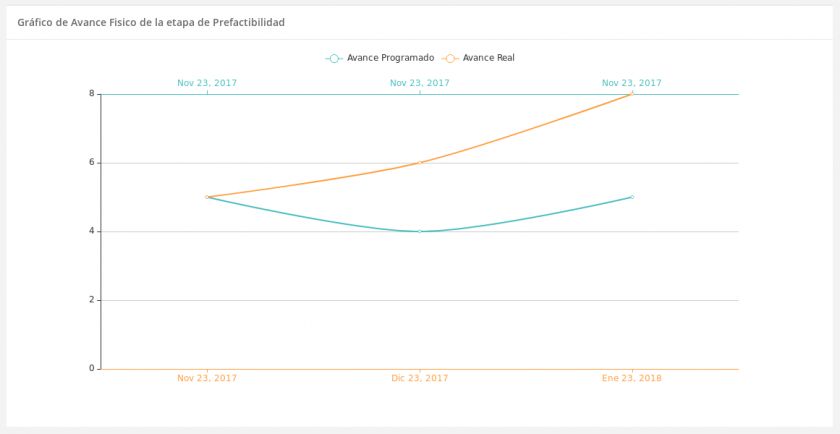
Task: Click the middle teal top-axis Nov 23, 2017 label
Action: point(420,83)
